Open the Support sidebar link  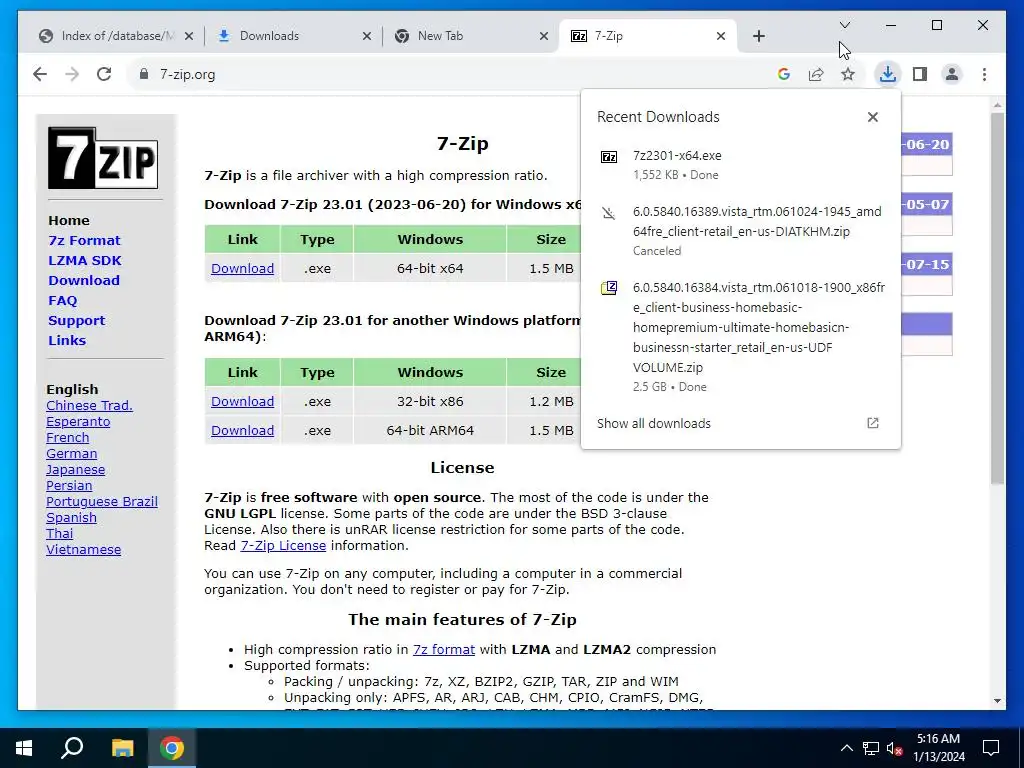coord(76,321)
